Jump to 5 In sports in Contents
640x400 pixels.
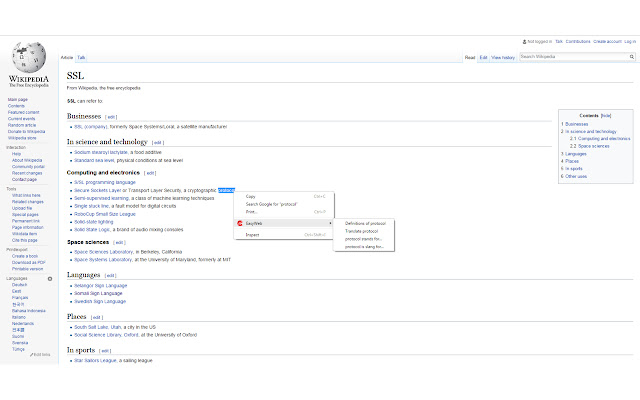pyautogui.click(x=571, y=169)
